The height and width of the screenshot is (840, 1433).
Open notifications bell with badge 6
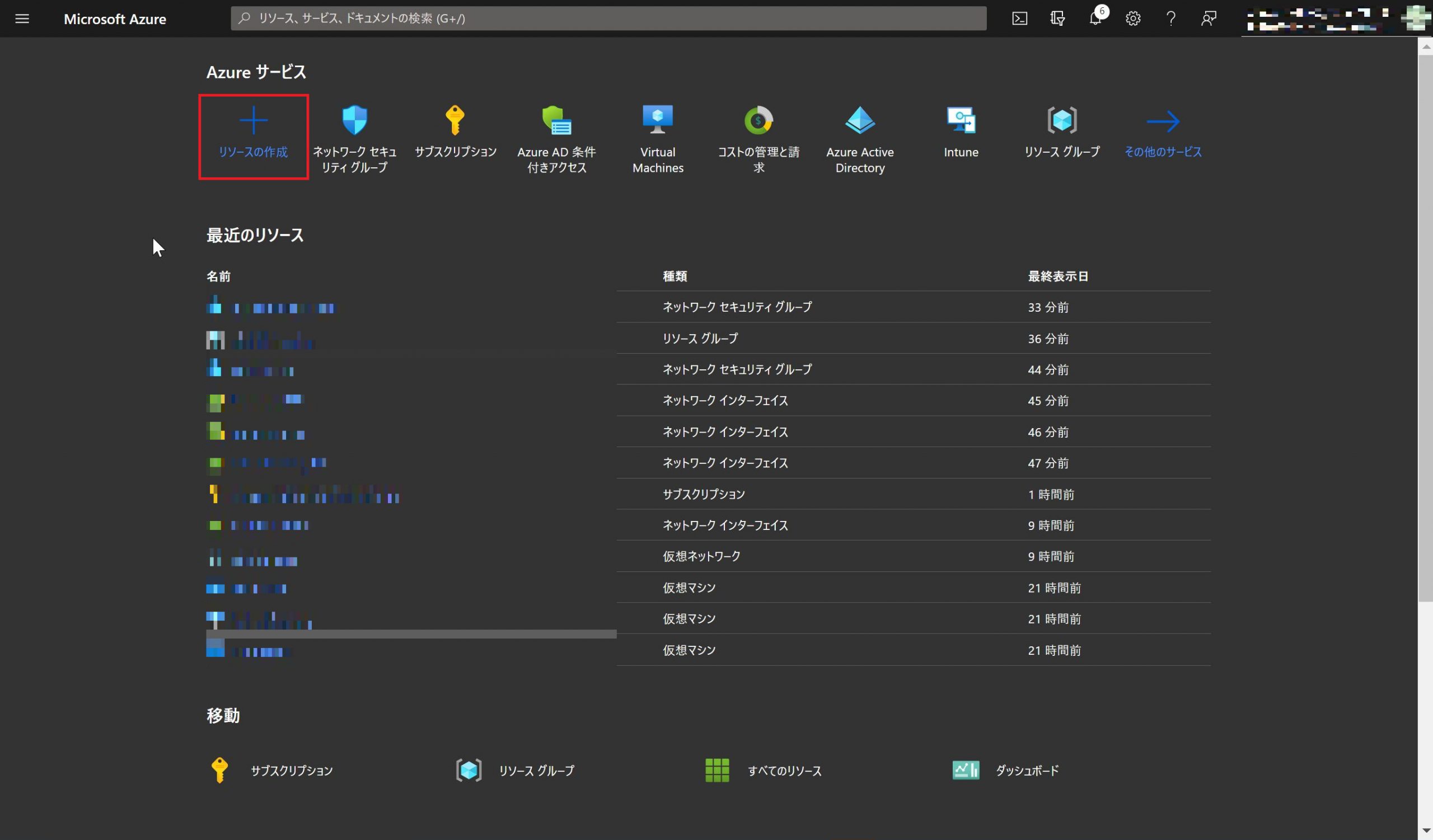[x=1095, y=19]
